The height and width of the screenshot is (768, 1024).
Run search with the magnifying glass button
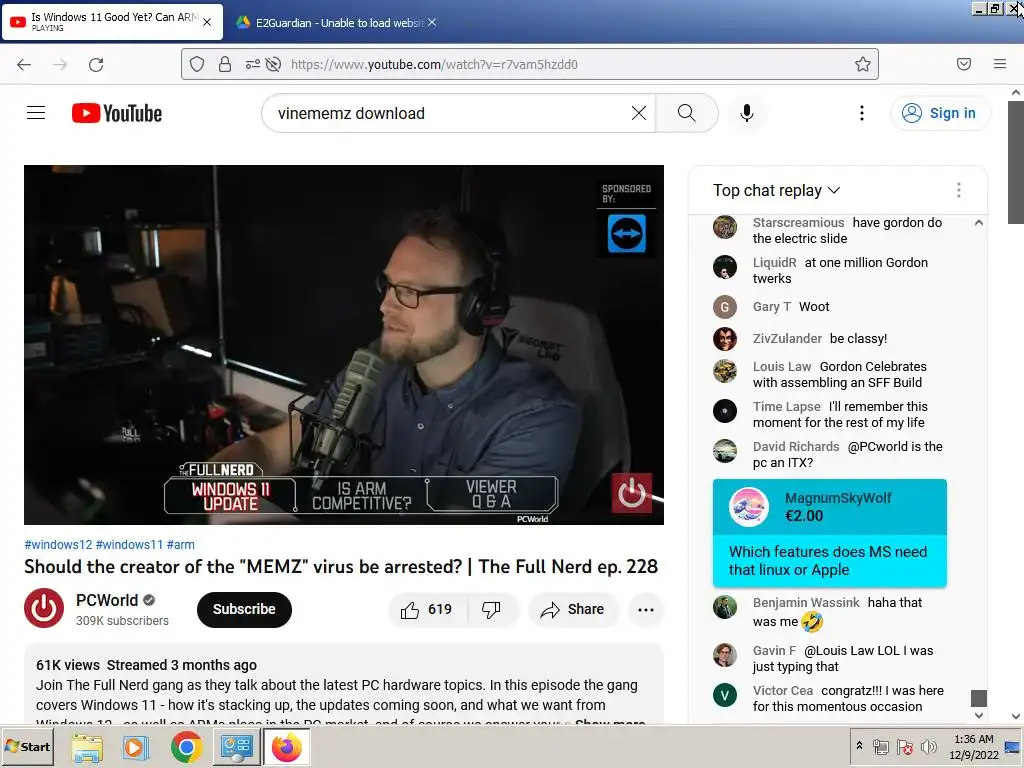click(x=686, y=113)
